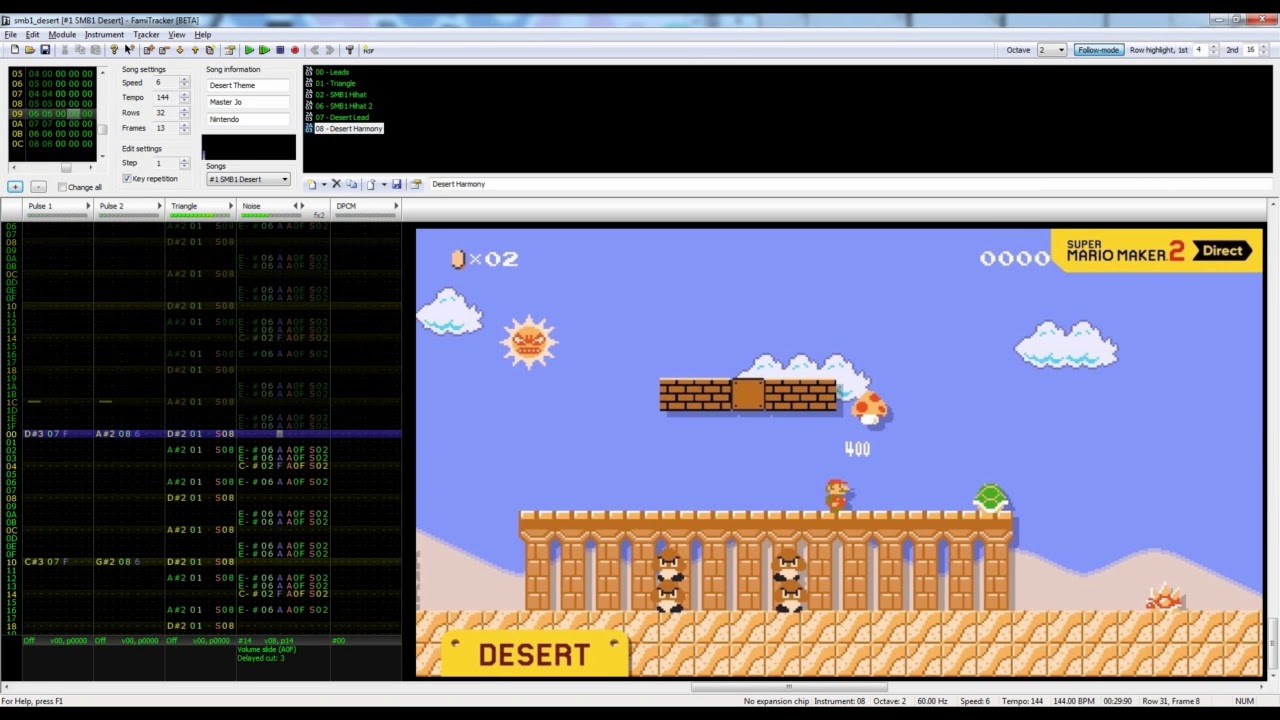Play song with green arrow
This screenshot has height=720, width=1280.
[249, 50]
